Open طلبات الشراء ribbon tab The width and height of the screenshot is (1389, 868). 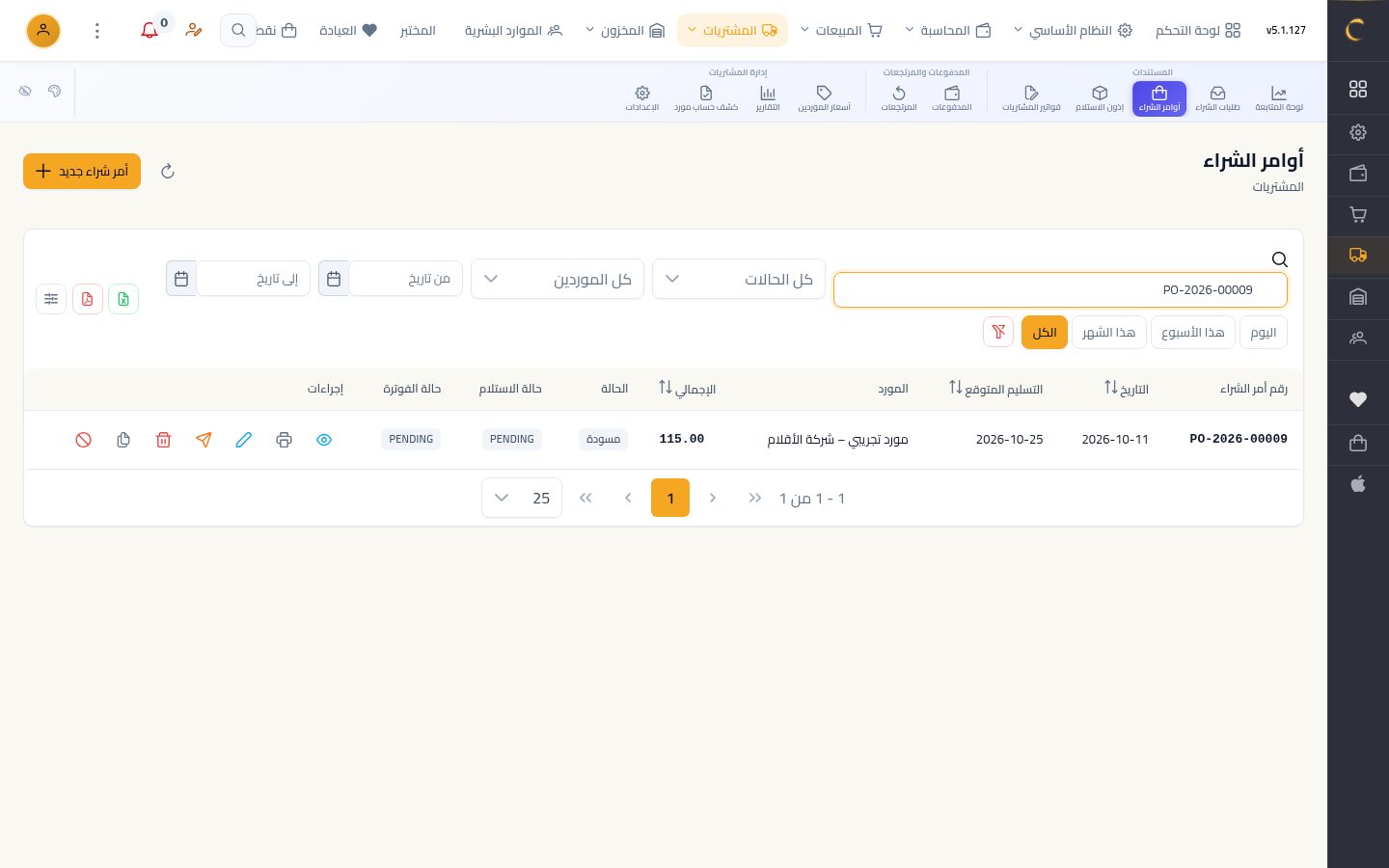click(x=1217, y=97)
